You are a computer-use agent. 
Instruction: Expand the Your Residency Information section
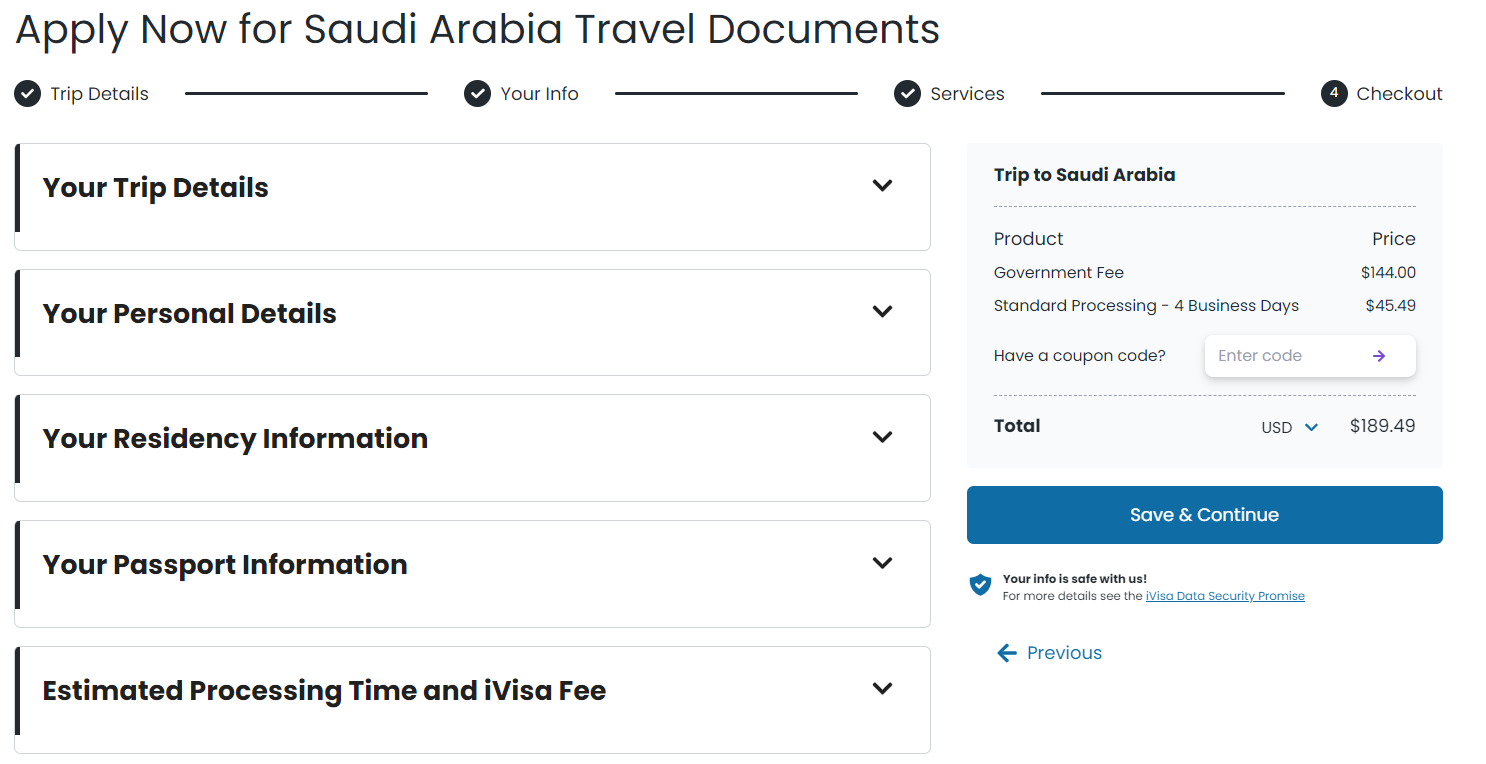(882, 437)
